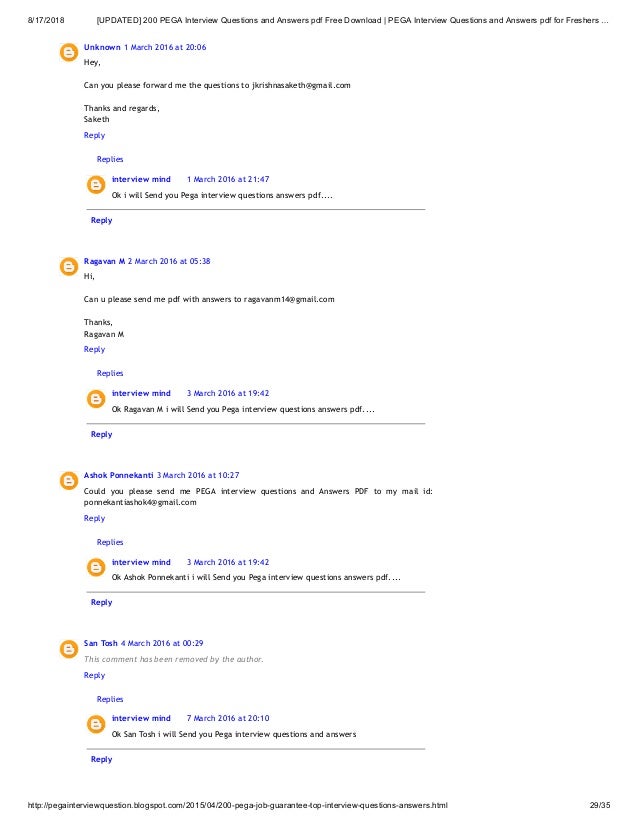Screen dimensions: 638x826
Task: Click interview mind avatar replying to Ashok Ponnekanti
Action: click(96, 567)
